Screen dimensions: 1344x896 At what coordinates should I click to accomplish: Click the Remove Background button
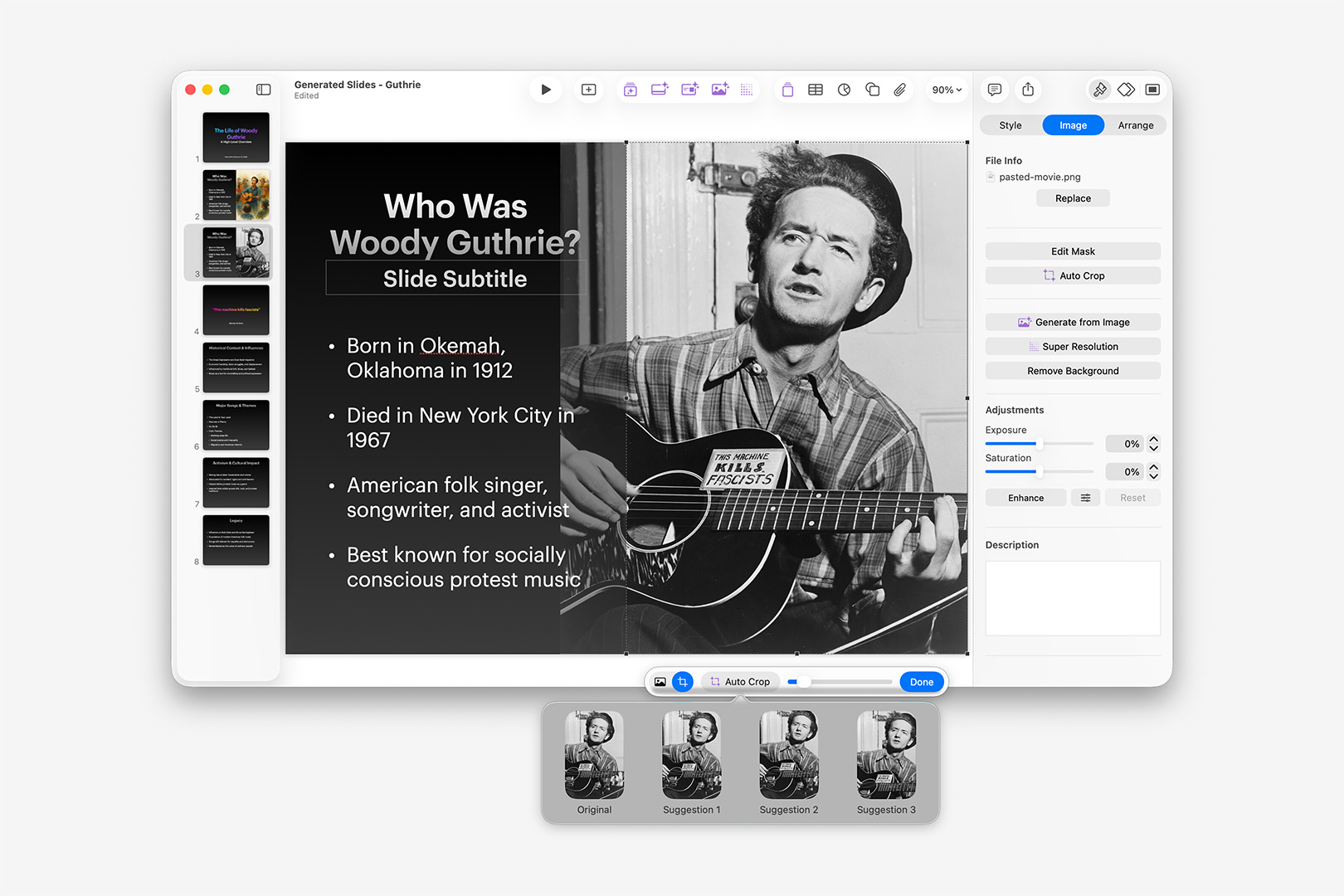1073,371
